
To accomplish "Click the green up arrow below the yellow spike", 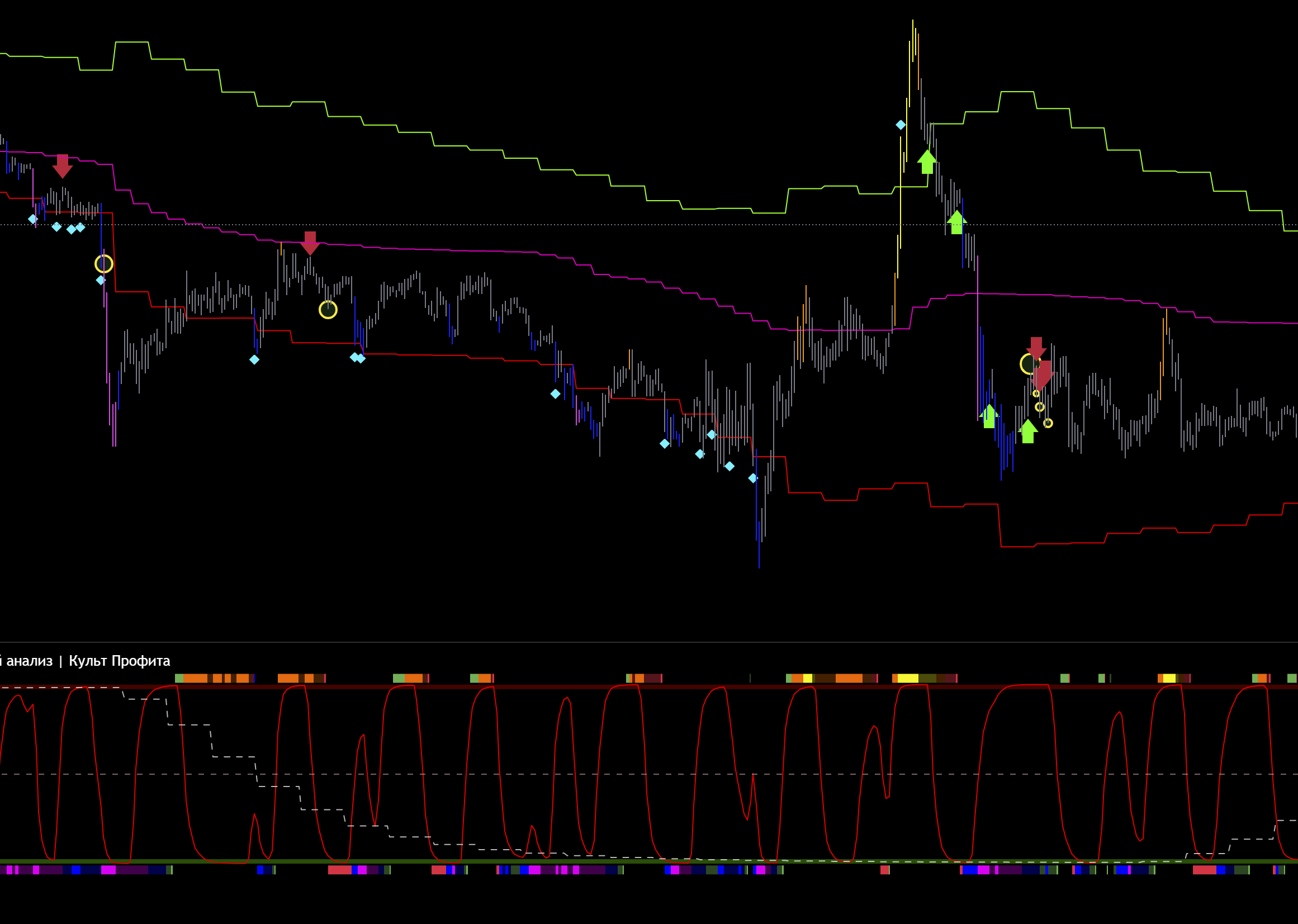I will click(x=927, y=162).
